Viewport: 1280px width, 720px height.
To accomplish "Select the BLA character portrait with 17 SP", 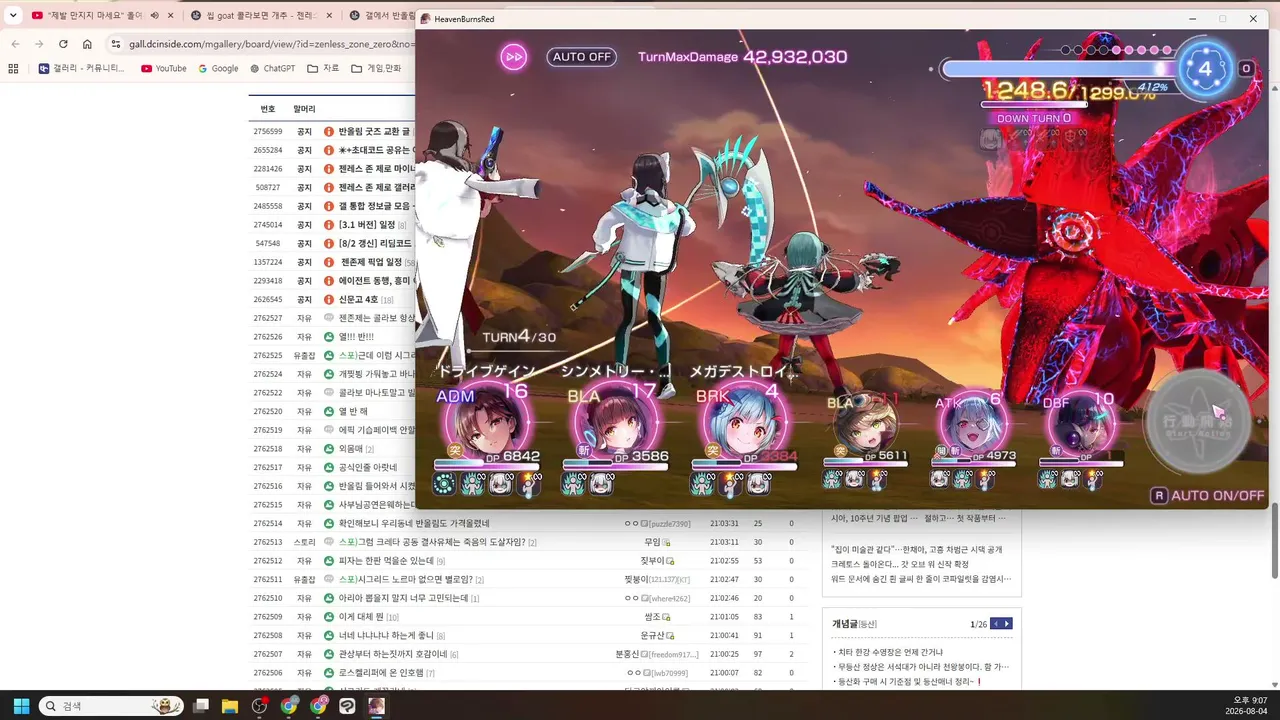I will (x=618, y=421).
